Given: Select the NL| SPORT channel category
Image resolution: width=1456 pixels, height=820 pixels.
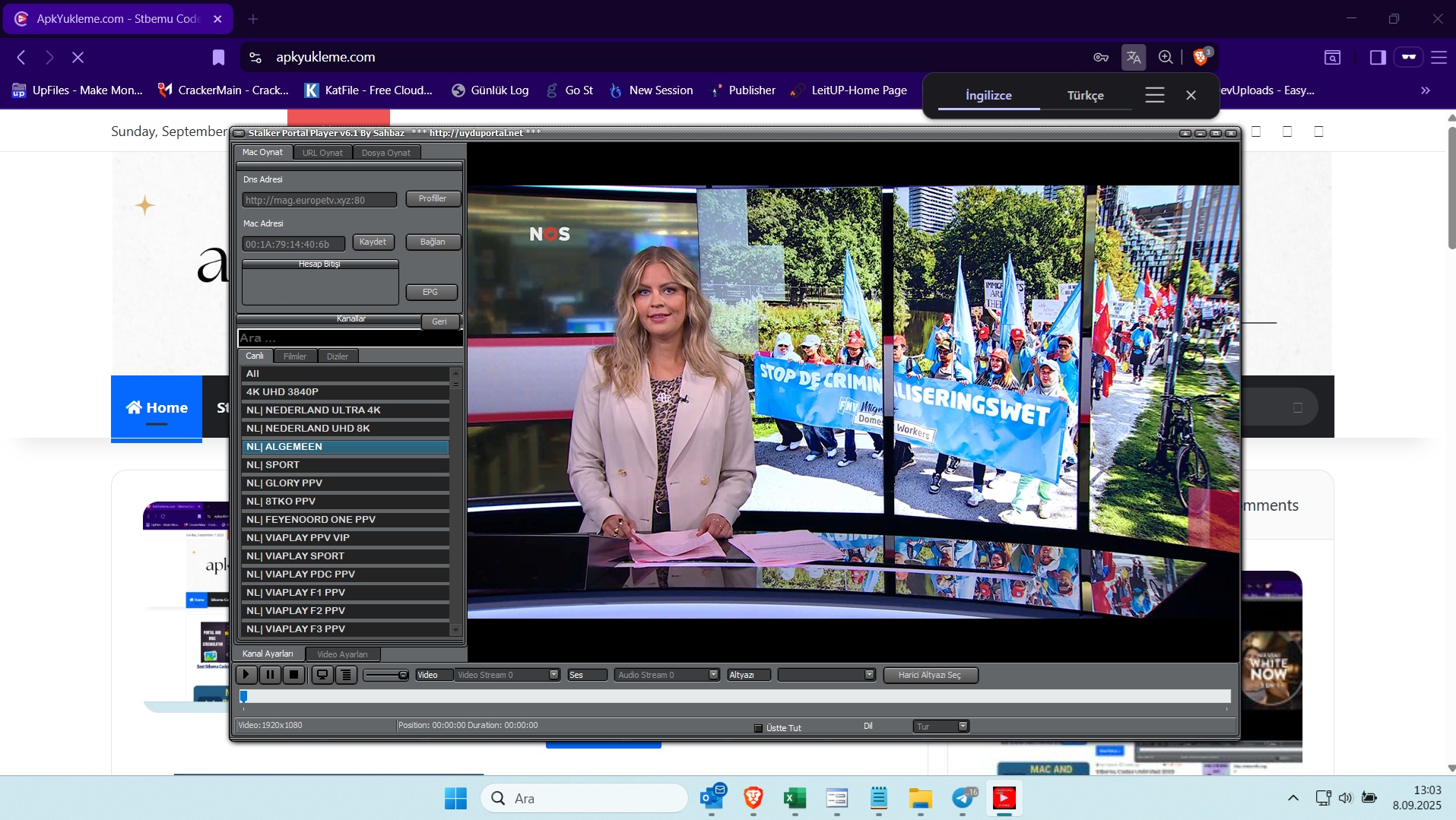Looking at the screenshot, I should click(345, 465).
